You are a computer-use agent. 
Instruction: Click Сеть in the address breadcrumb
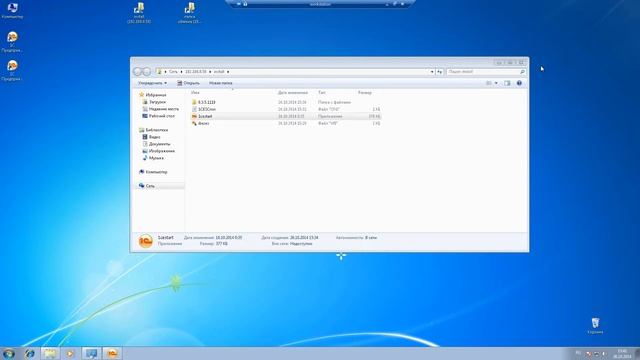pyautogui.click(x=173, y=72)
